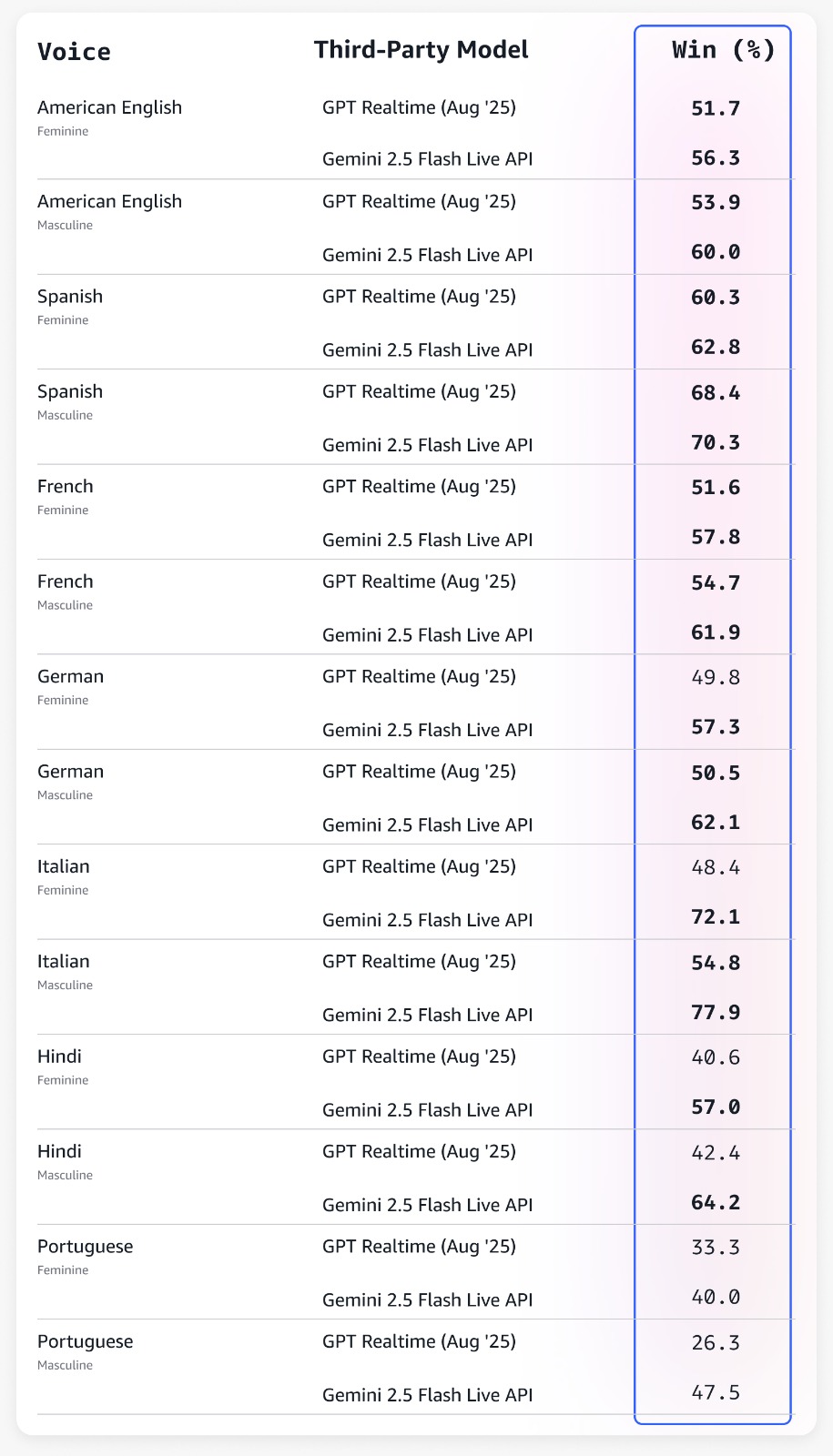833x1456 pixels.
Task: Select GPT Realtime in the German Feminine row
Action: pyautogui.click(x=419, y=677)
